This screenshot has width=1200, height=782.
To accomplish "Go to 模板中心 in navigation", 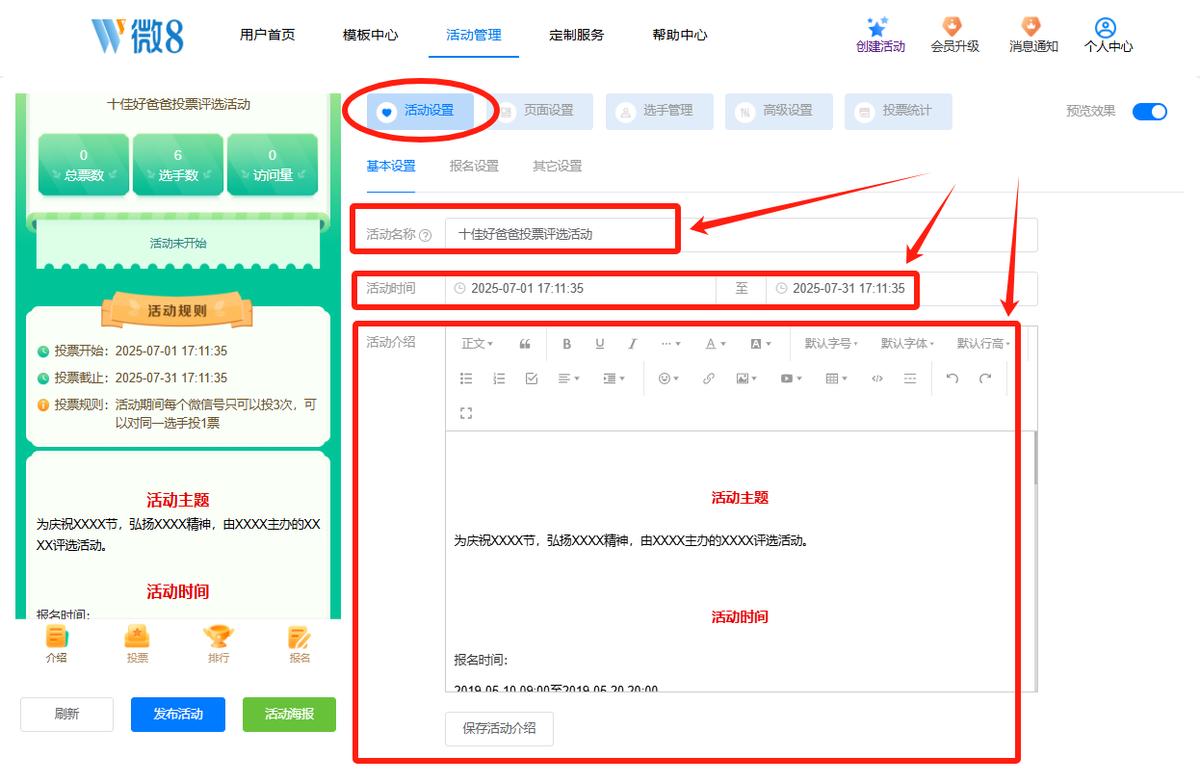I will [x=370, y=35].
